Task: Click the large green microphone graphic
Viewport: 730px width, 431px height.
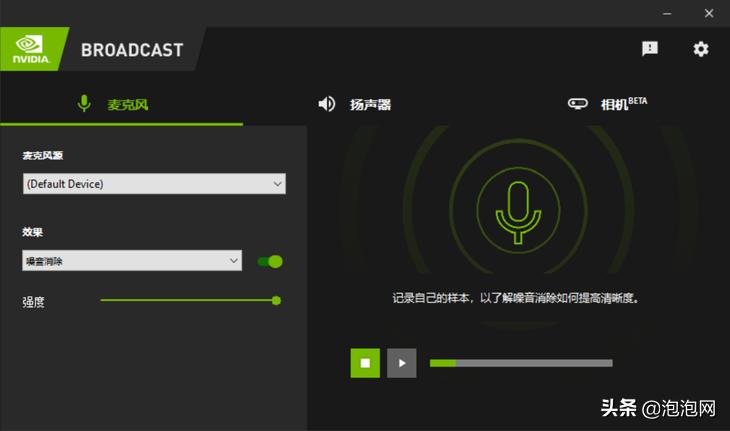Action: tap(518, 210)
